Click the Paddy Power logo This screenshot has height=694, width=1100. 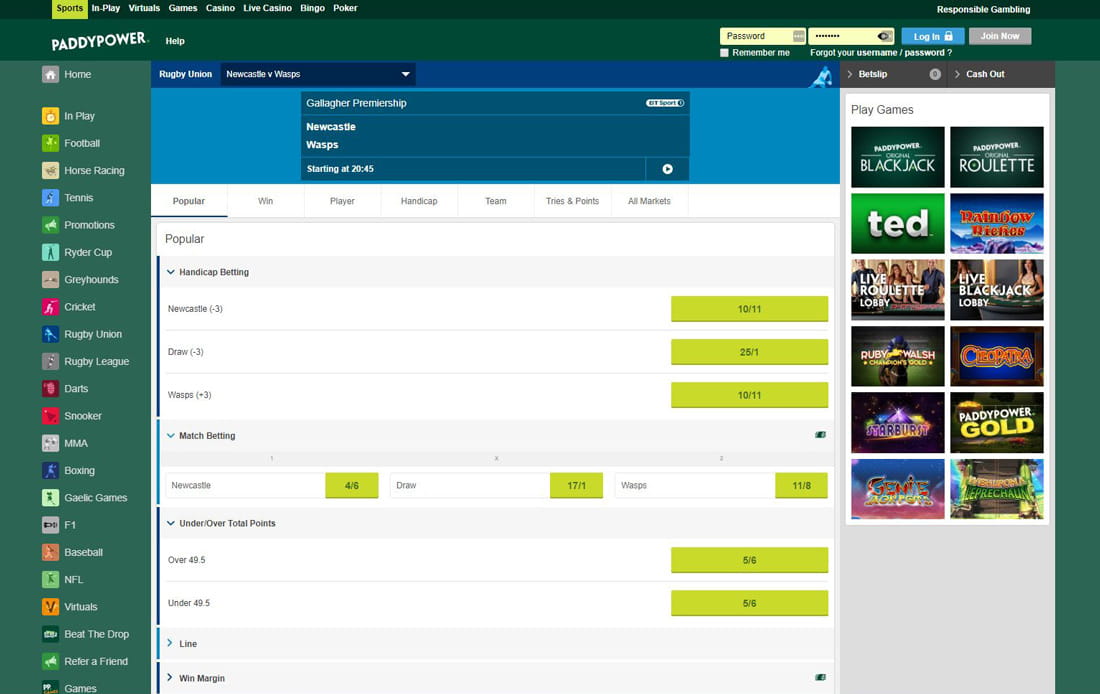tap(100, 41)
